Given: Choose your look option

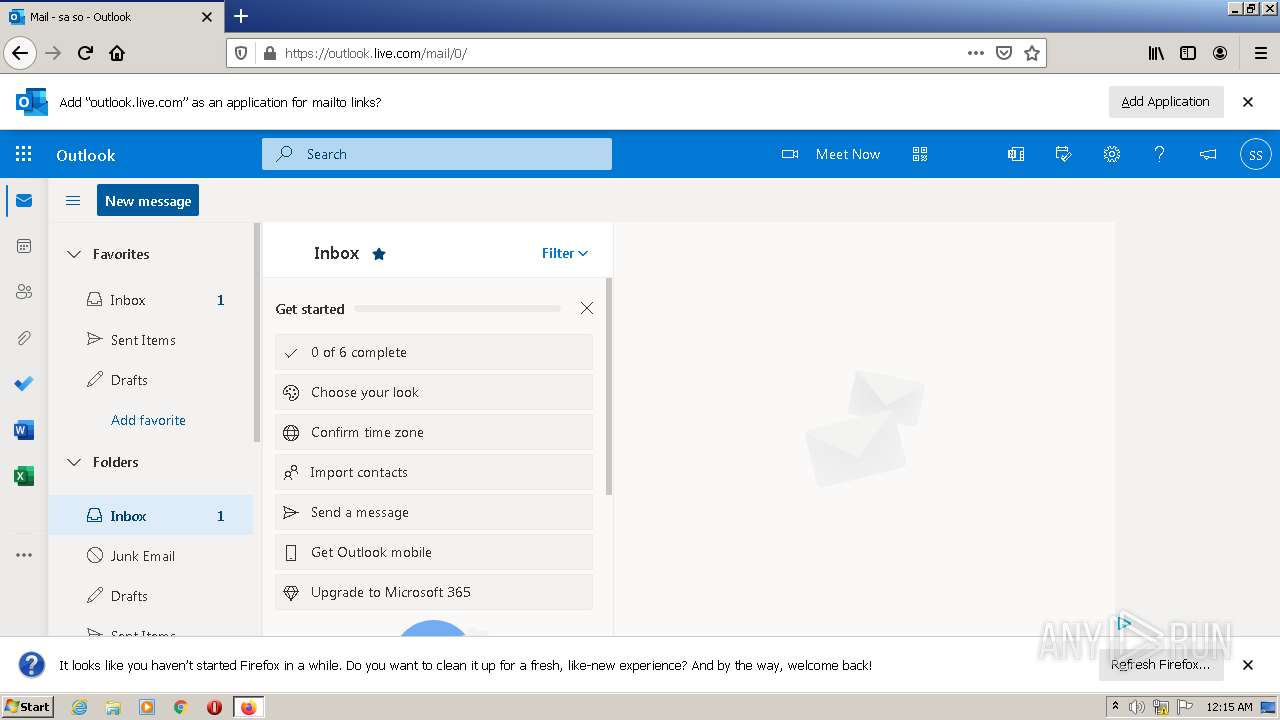Looking at the screenshot, I should point(434,392).
